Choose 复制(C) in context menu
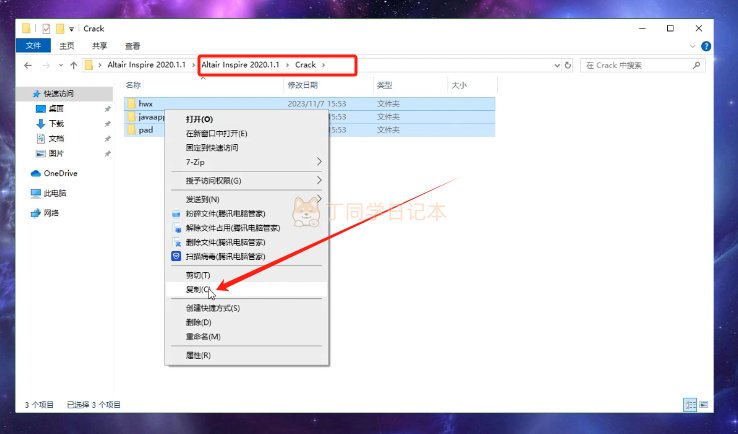 [x=246, y=289]
